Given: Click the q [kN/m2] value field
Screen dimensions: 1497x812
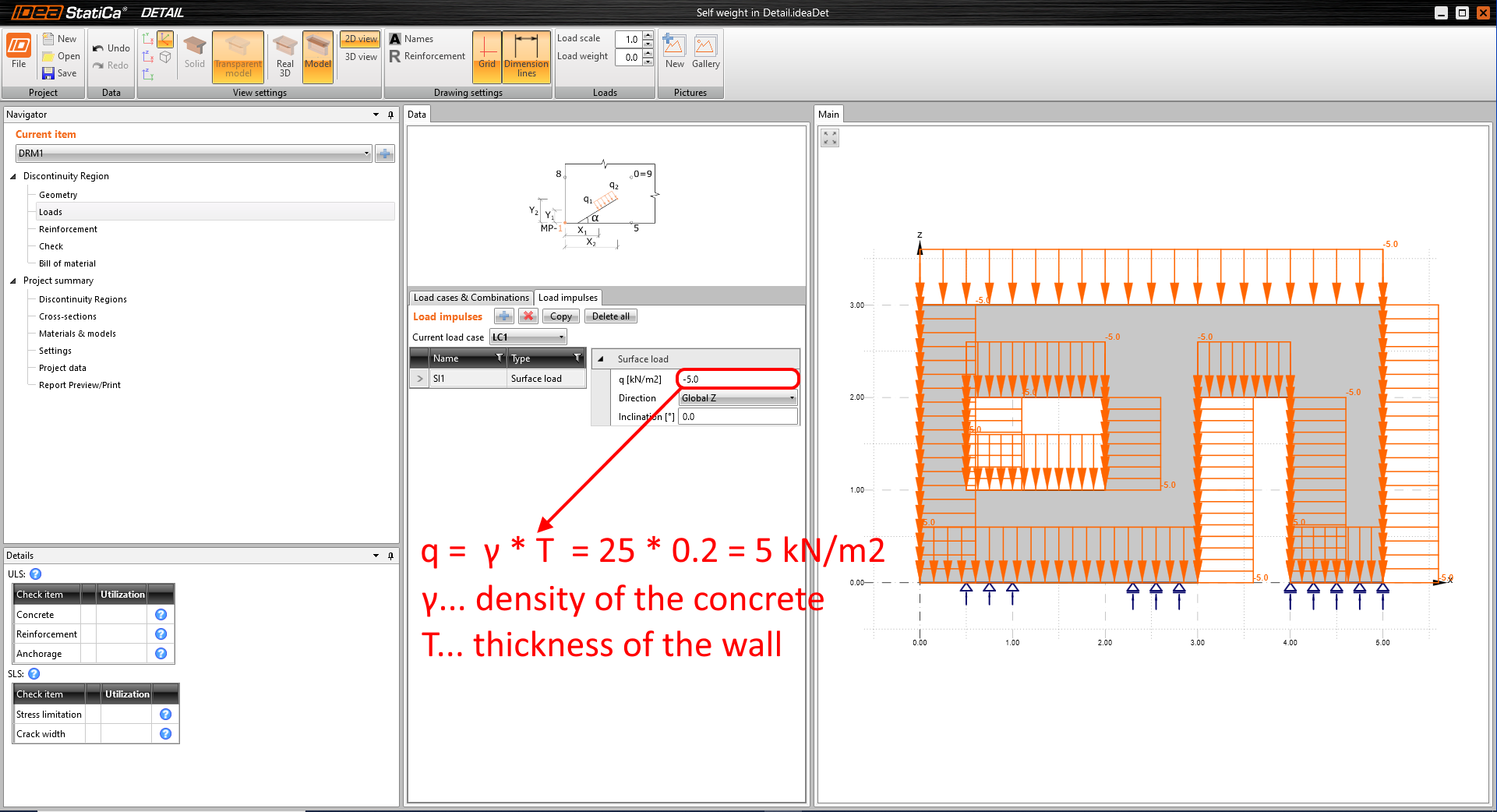Looking at the screenshot, I should [737, 380].
